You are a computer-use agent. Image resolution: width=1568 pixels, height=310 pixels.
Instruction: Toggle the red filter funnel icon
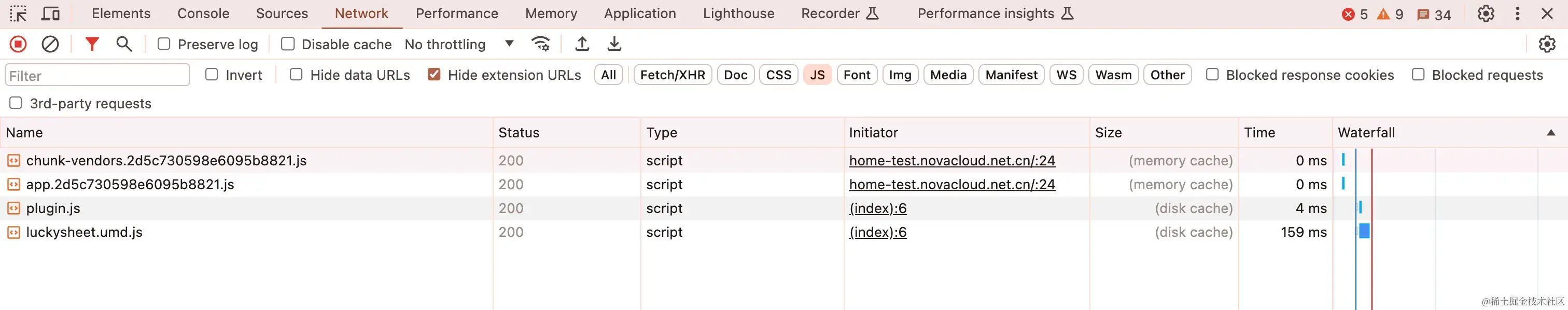[92, 44]
